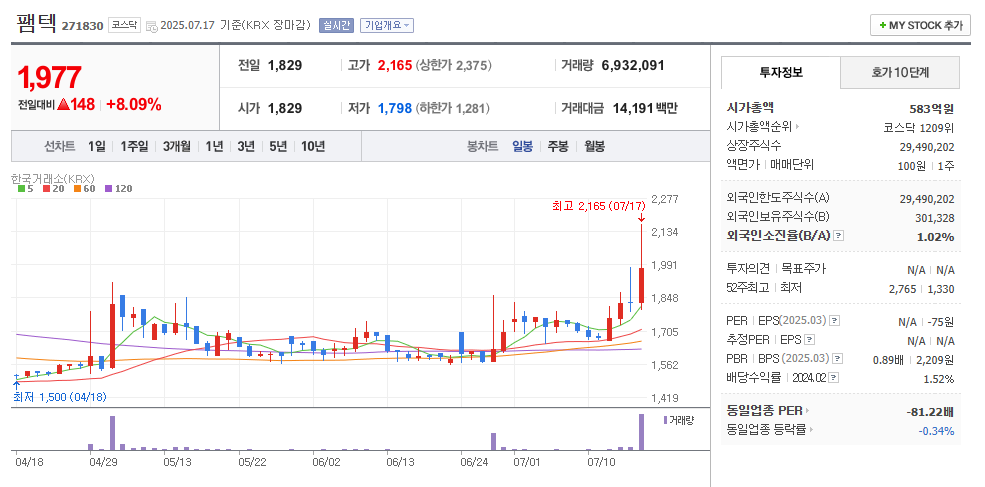Click the 시가총액순위 link

(x=760, y=127)
